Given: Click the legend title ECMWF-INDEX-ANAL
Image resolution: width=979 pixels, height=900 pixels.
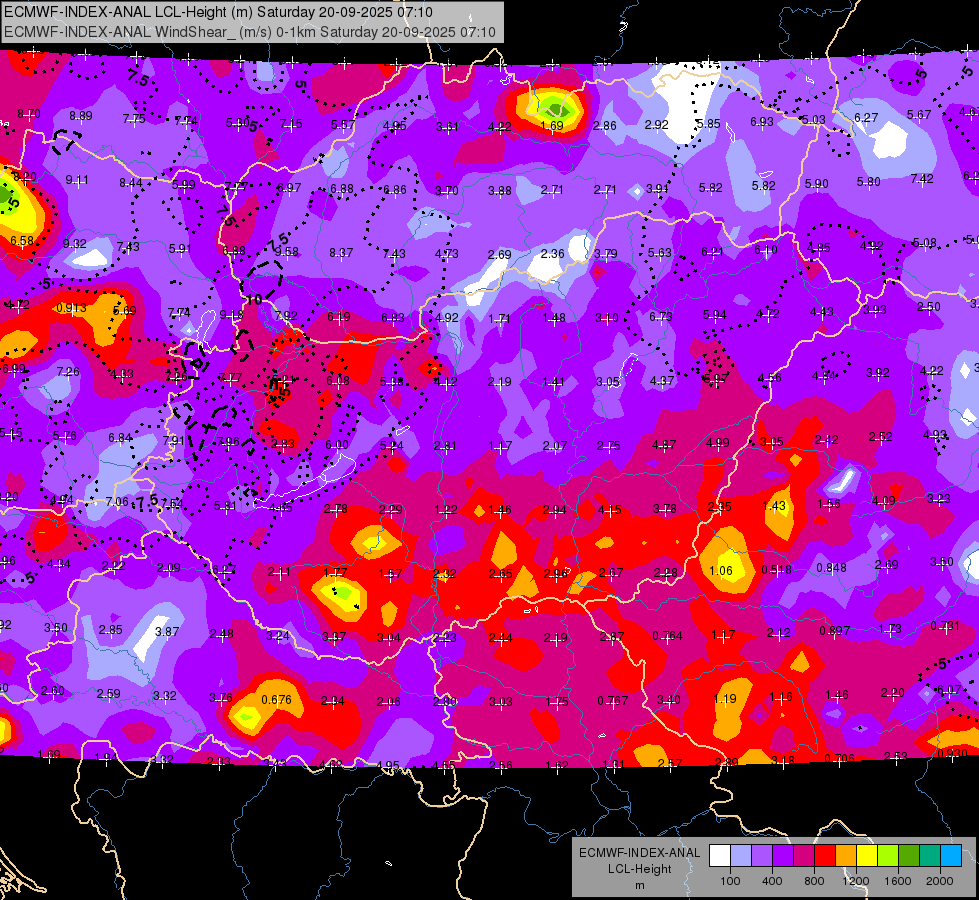Looking at the screenshot, I should pos(639,853).
